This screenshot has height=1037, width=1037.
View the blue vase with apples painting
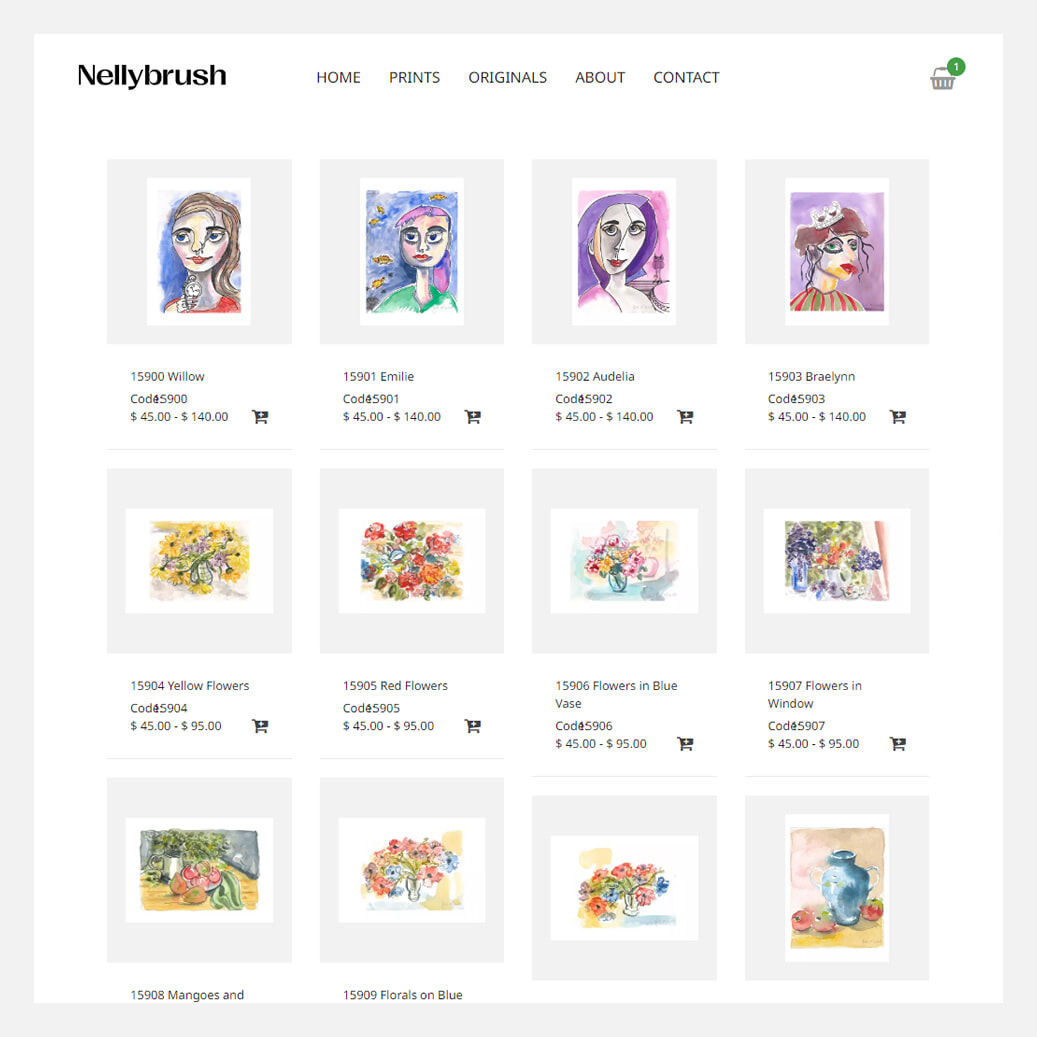837,888
